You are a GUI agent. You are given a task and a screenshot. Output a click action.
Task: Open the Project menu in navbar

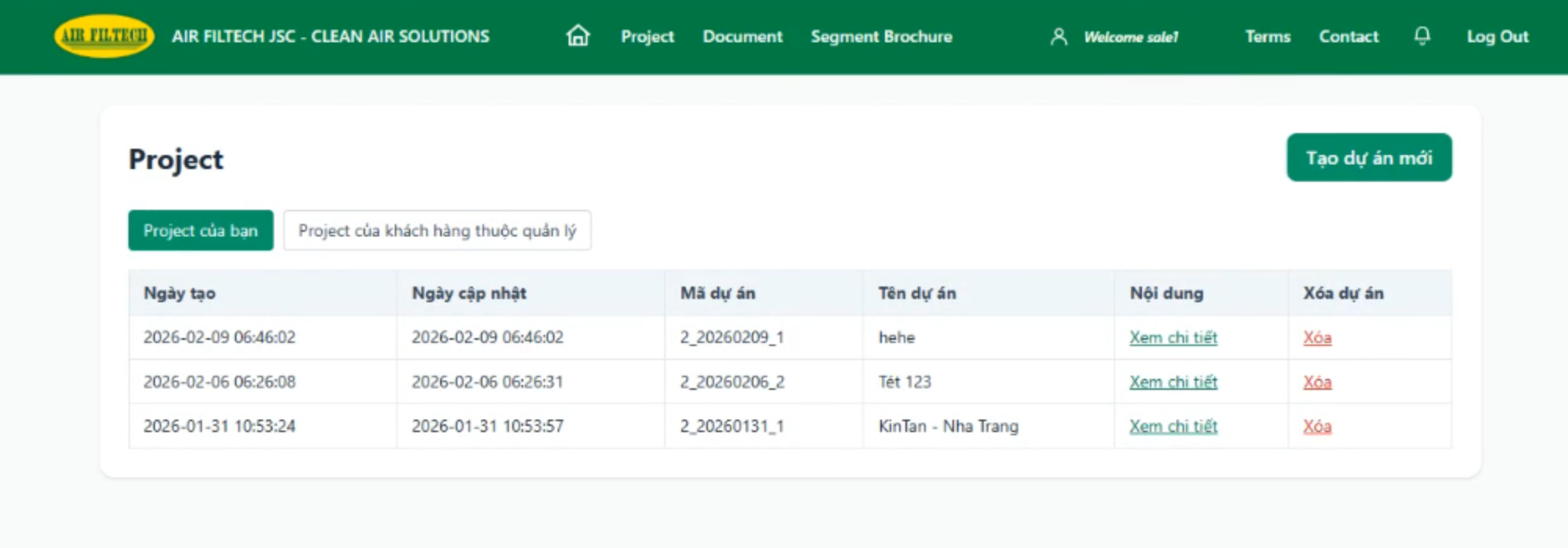647,37
